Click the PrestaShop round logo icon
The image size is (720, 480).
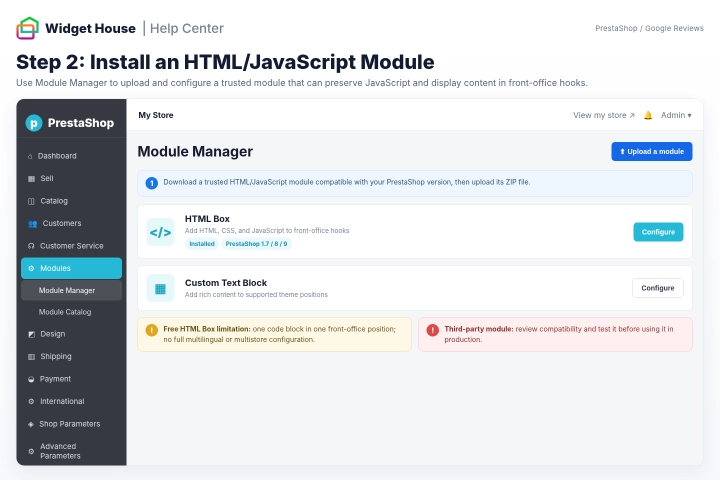(x=34, y=123)
